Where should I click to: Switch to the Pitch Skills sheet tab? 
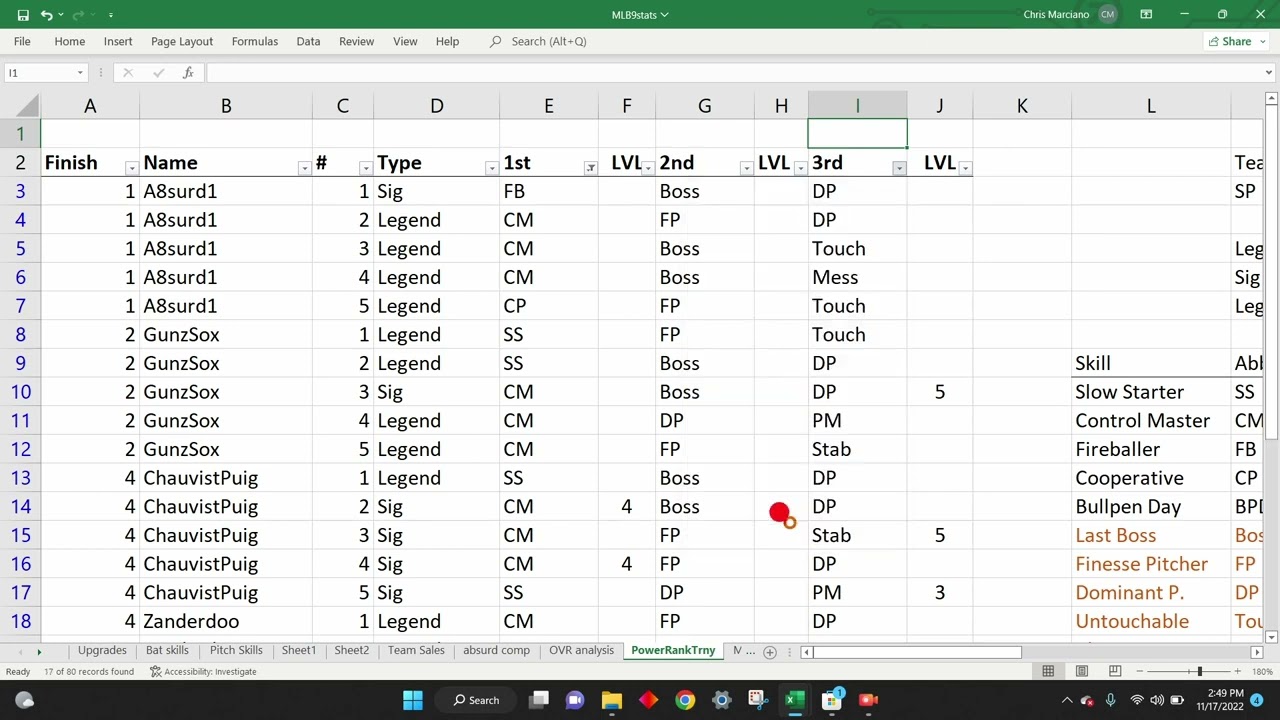[236, 651]
